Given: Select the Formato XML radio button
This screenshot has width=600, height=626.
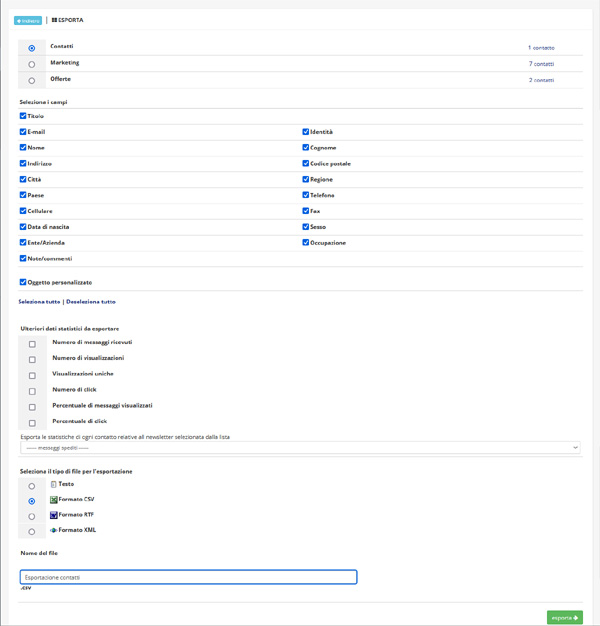Looking at the screenshot, I should pyautogui.click(x=32, y=532).
